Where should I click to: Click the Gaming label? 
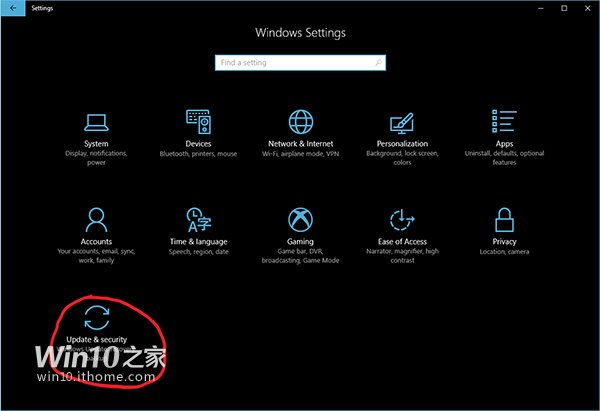coord(300,242)
